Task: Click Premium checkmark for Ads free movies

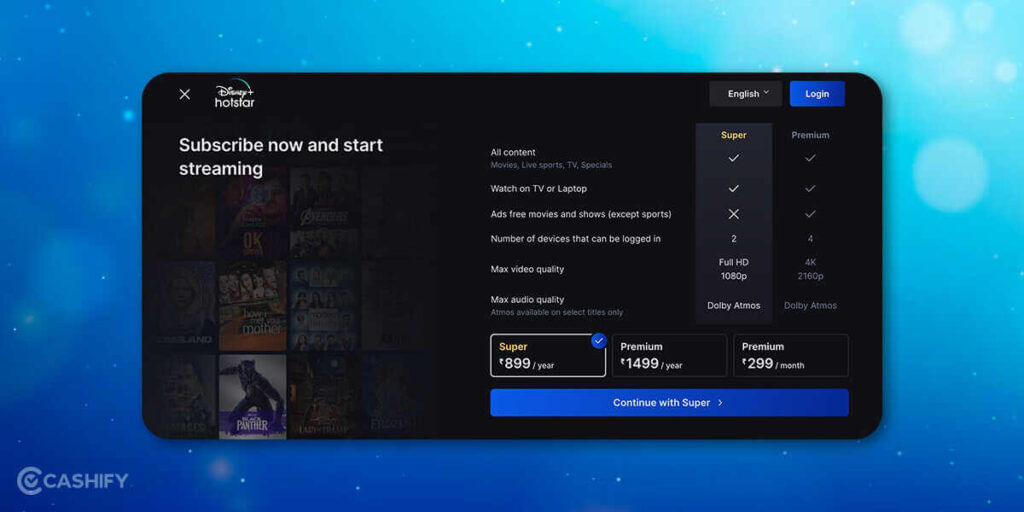Action: tap(810, 214)
